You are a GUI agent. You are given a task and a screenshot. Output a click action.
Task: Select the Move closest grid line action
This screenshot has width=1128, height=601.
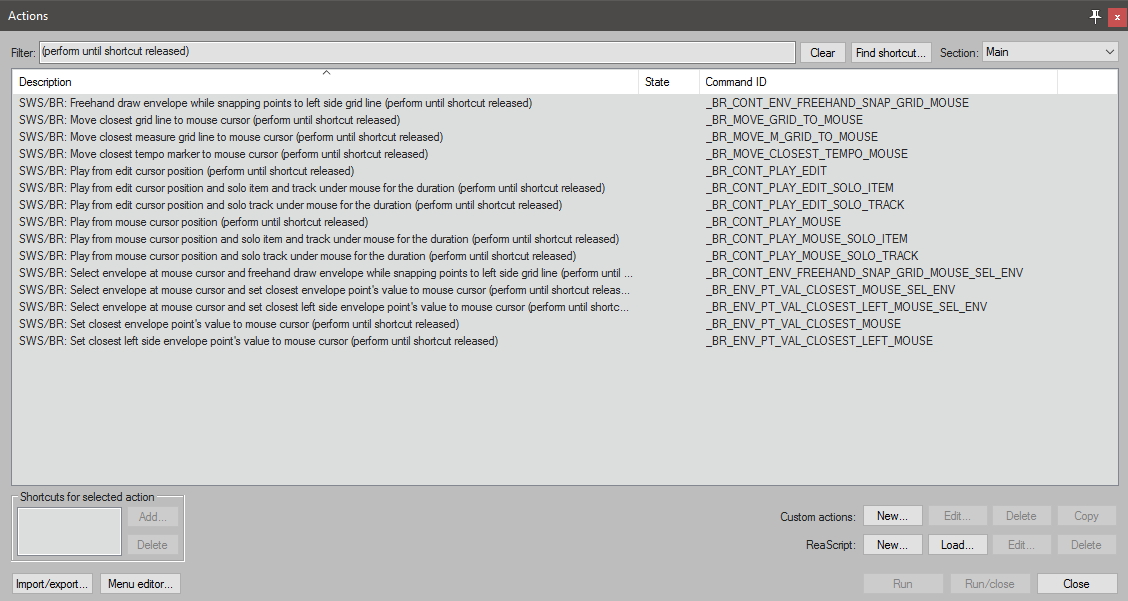[209, 120]
